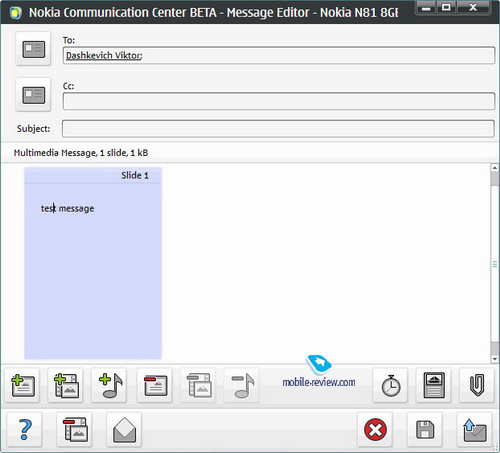Attach a file using the paperclip icon
Image resolution: width=500 pixels, height=453 pixels.
[477, 385]
